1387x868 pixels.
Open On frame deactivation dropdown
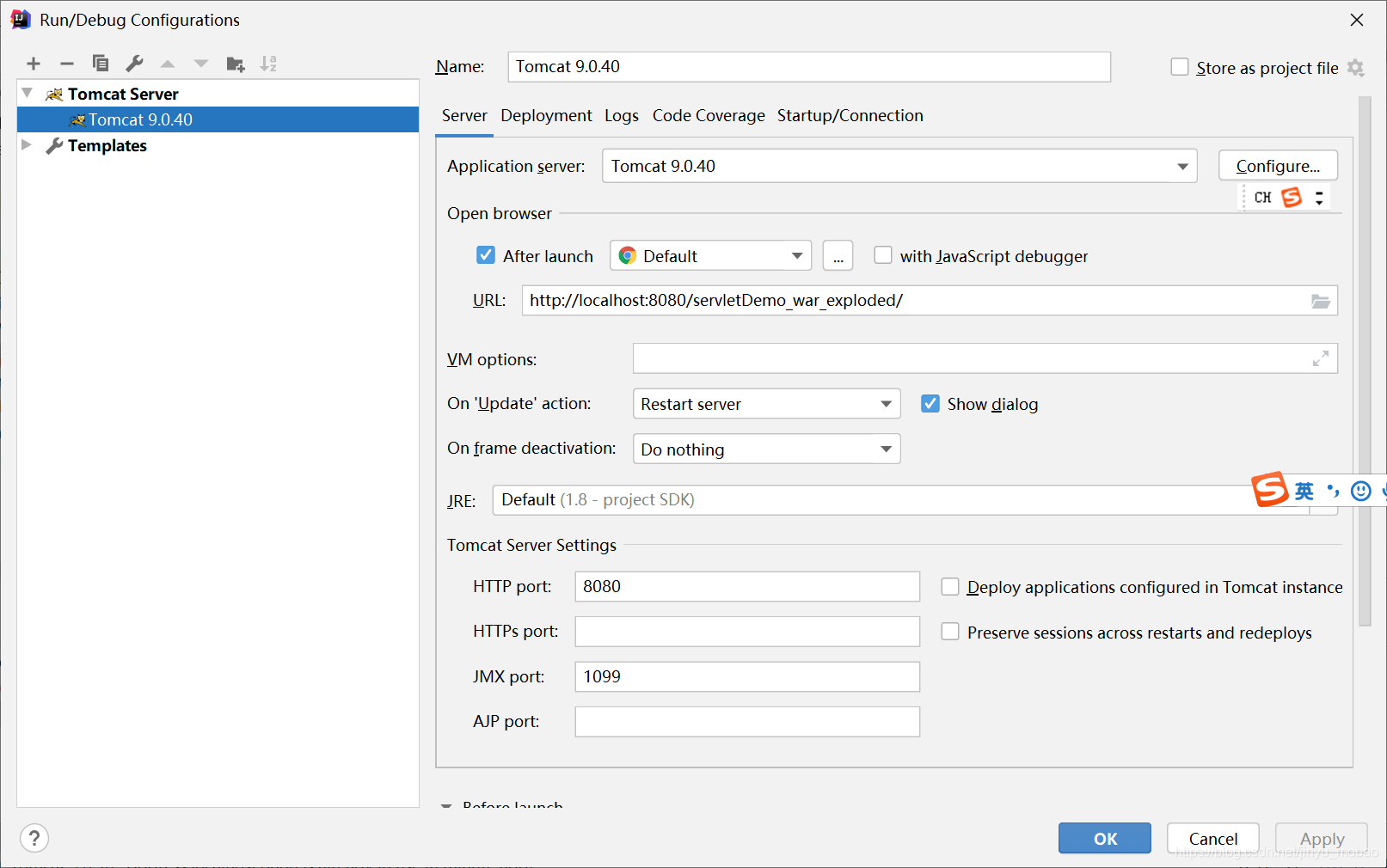click(x=766, y=449)
